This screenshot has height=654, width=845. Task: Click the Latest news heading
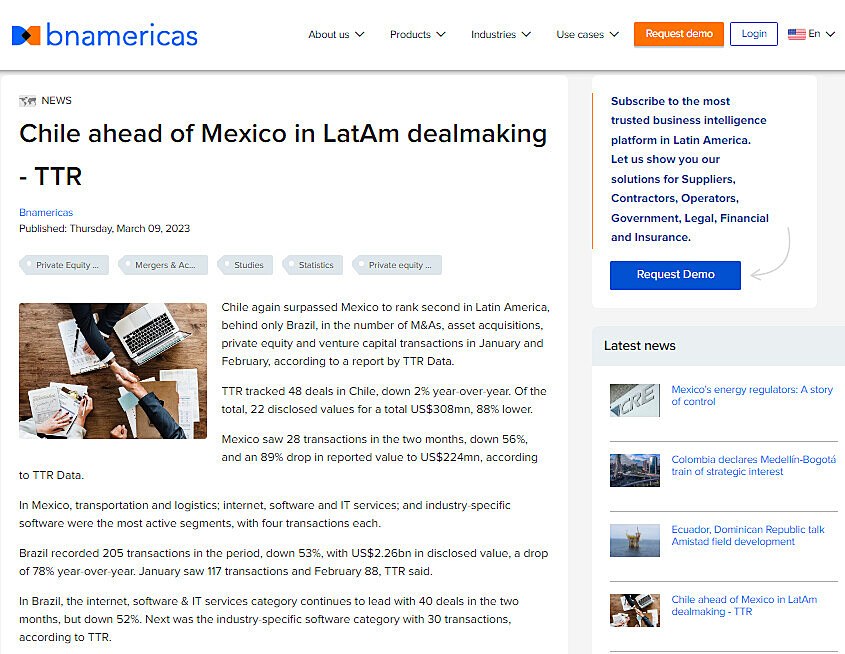pyautogui.click(x=640, y=346)
